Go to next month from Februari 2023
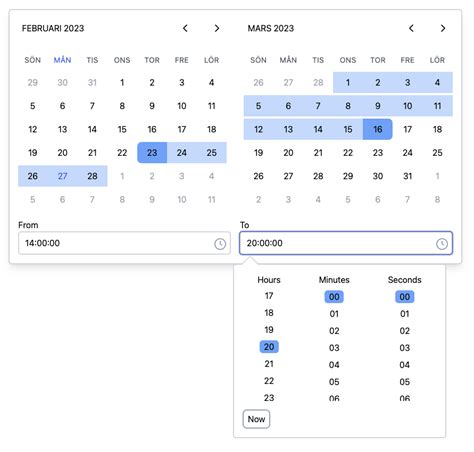Viewport: 474px width, 452px height. 217,28
